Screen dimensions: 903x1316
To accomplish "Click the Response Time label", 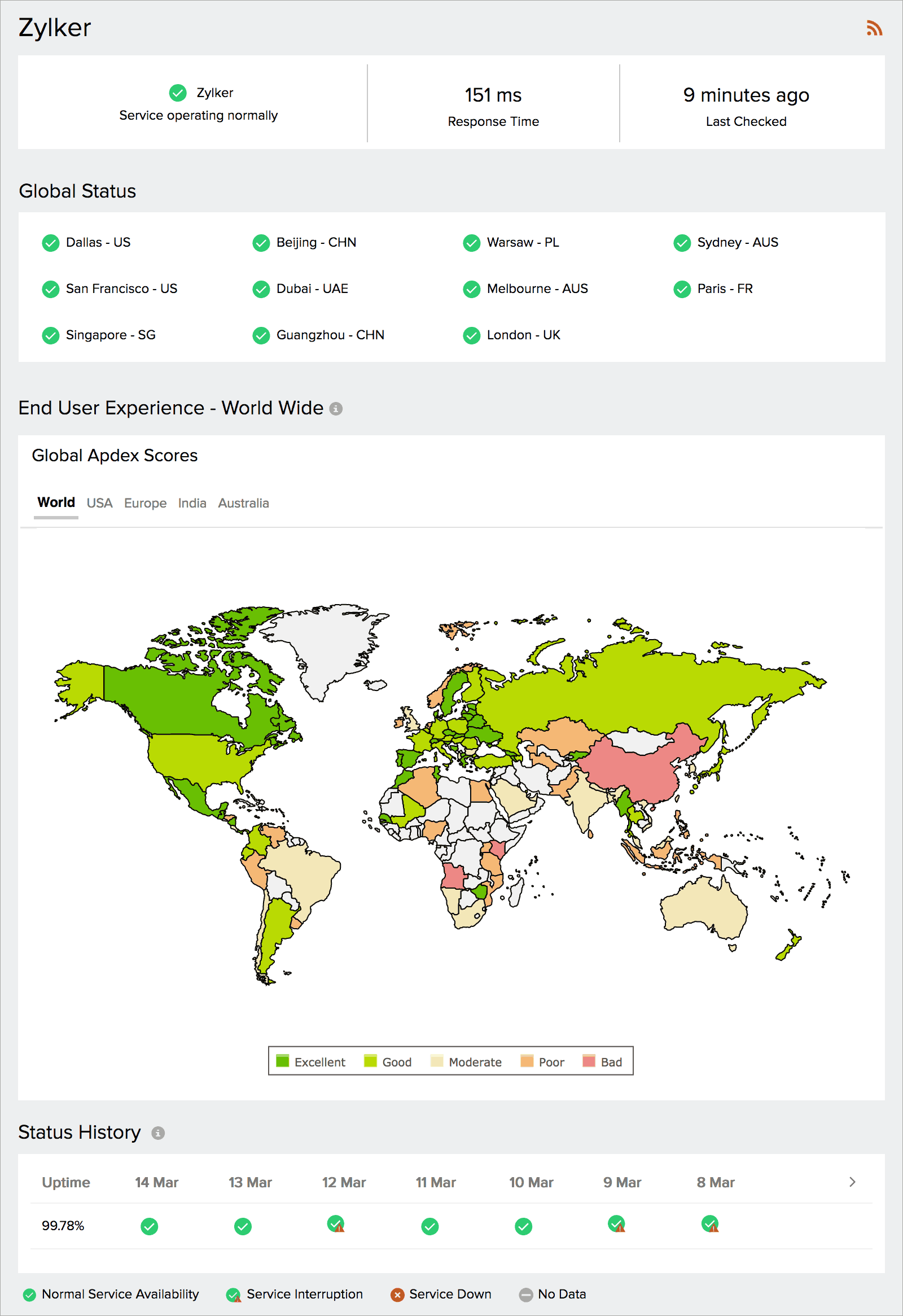I will 493,122.
